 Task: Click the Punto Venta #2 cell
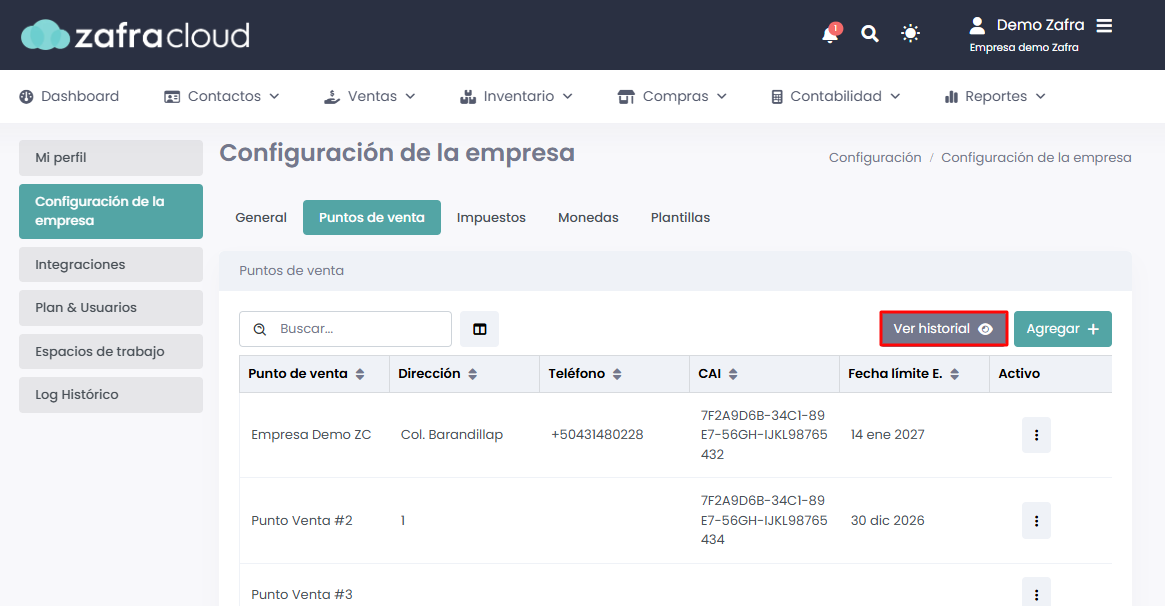[302, 521]
